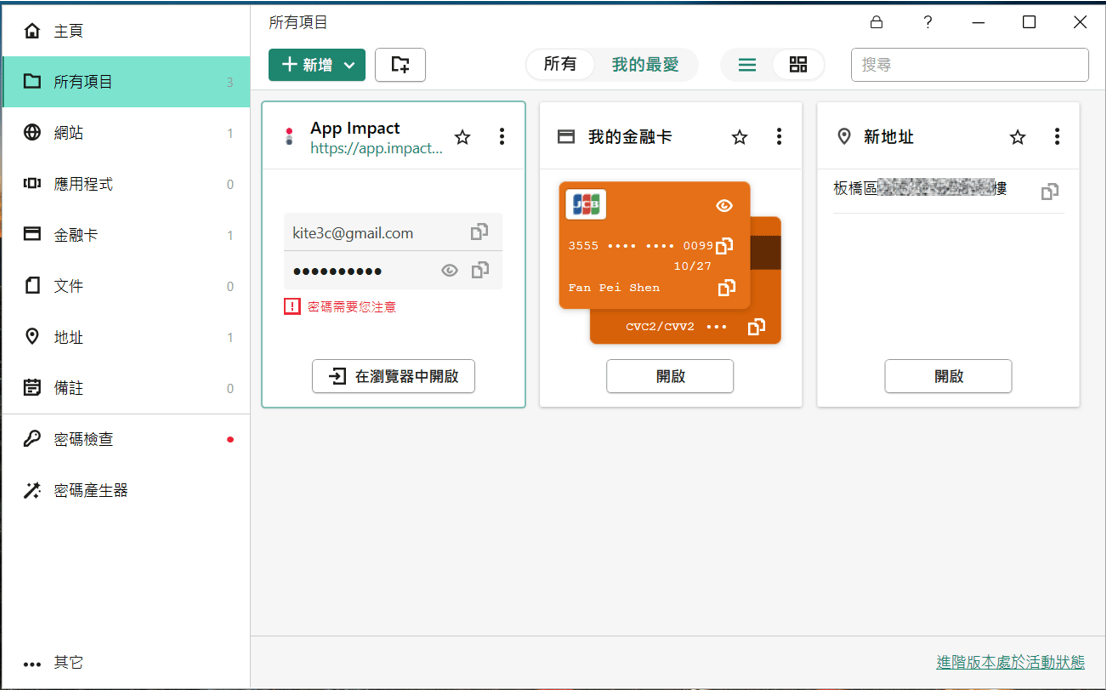Select the 我的最愛 filter tab
Screen dimensions: 1107x690
[x=645, y=65]
